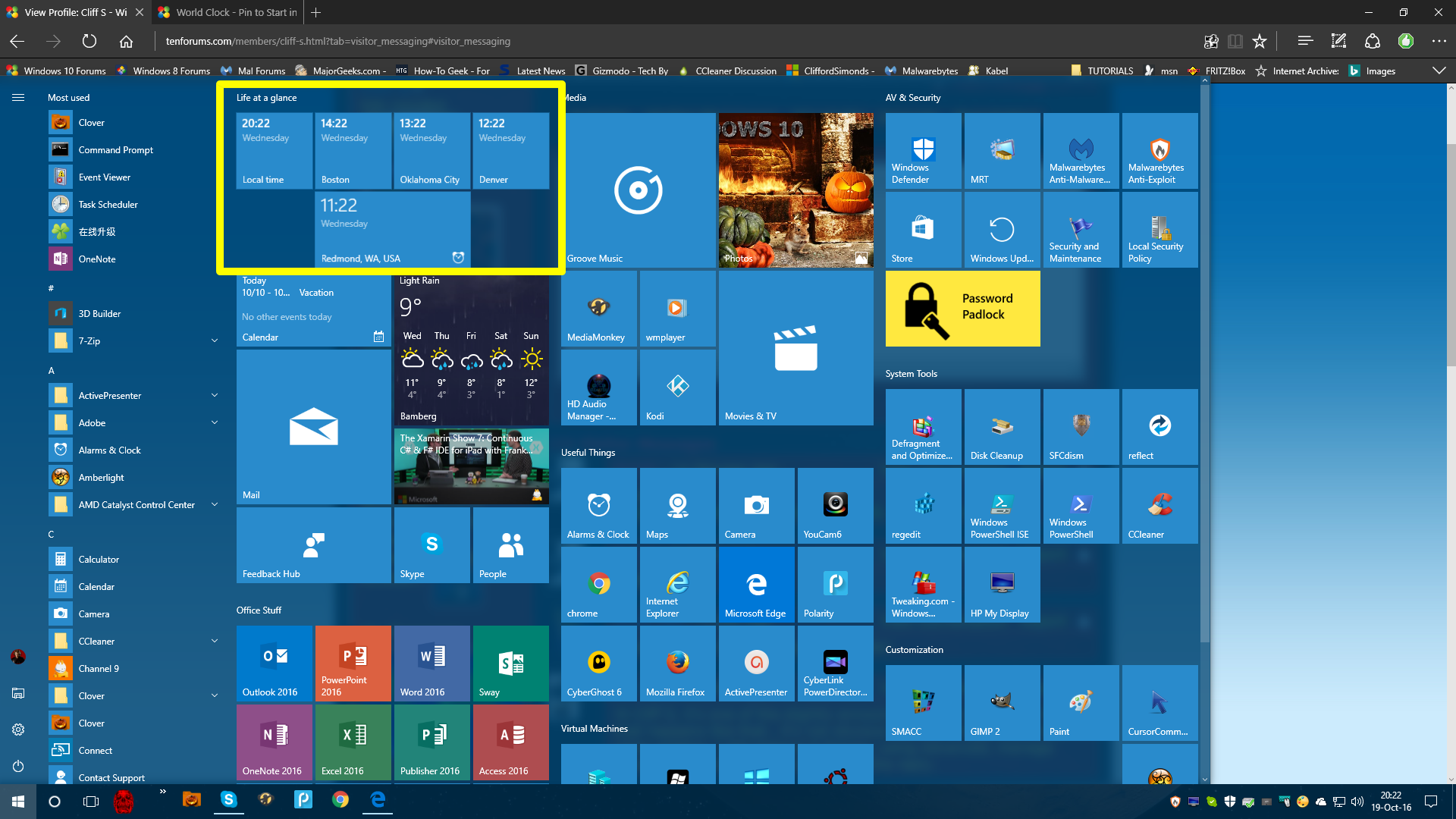The image size is (1456, 819).
Task: Open the Store tile
Action: (x=923, y=230)
